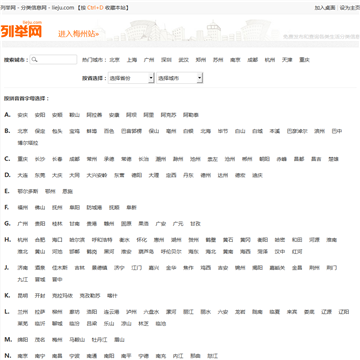Click the 列举网 site logo
The width and height of the screenshot is (360, 360).
[x=21, y=30]
